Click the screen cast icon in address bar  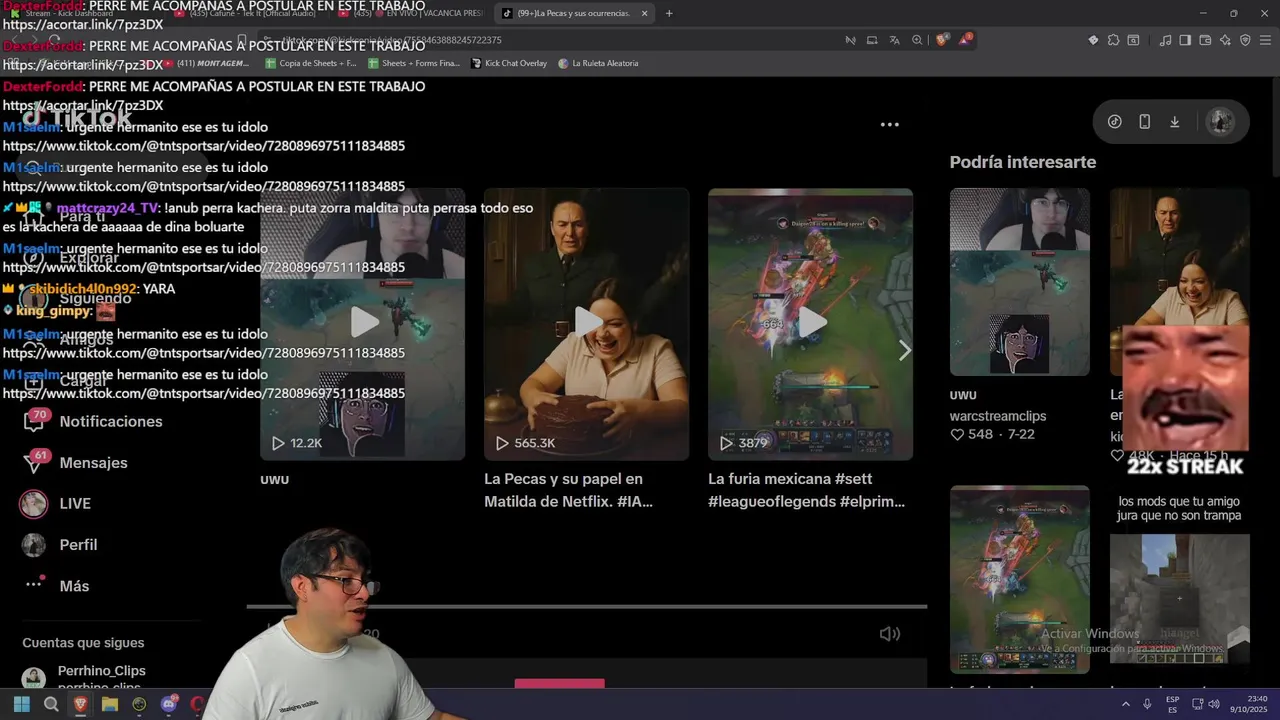coord(872,40)
